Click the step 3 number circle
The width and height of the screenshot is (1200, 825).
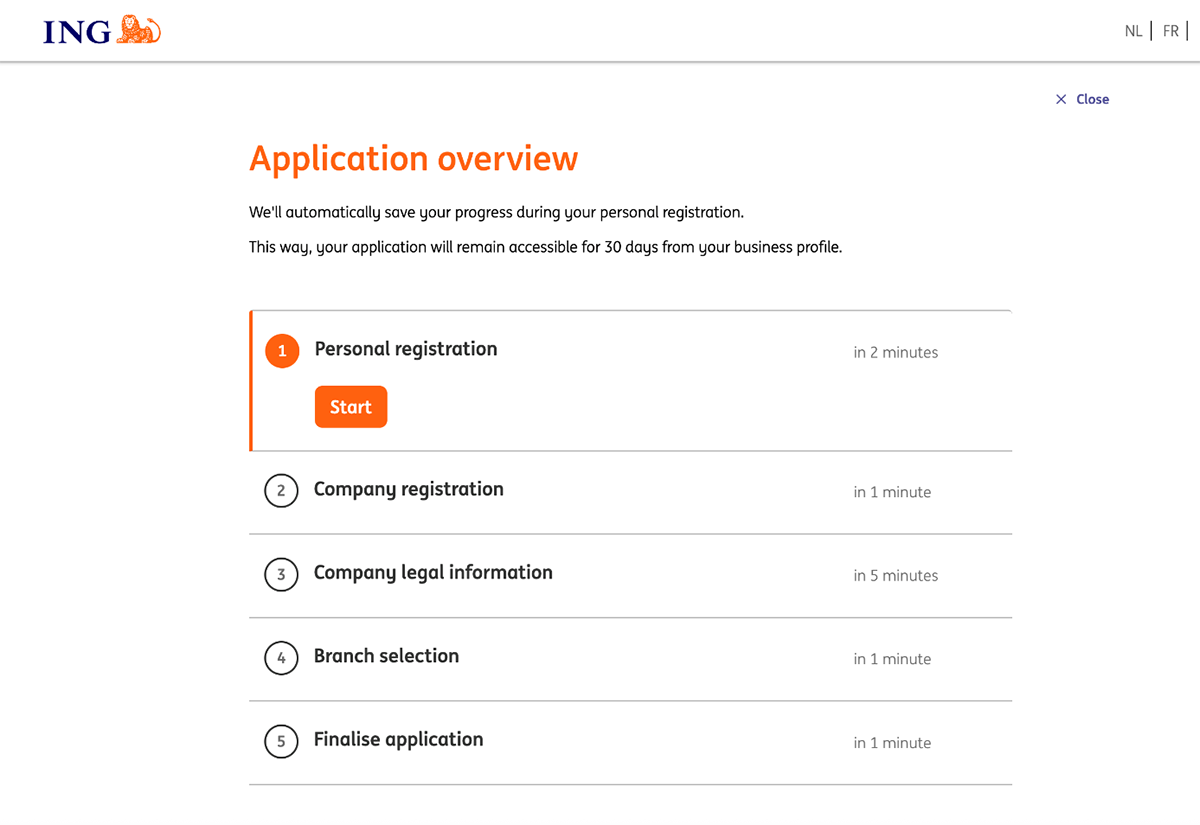click(281, 575)
